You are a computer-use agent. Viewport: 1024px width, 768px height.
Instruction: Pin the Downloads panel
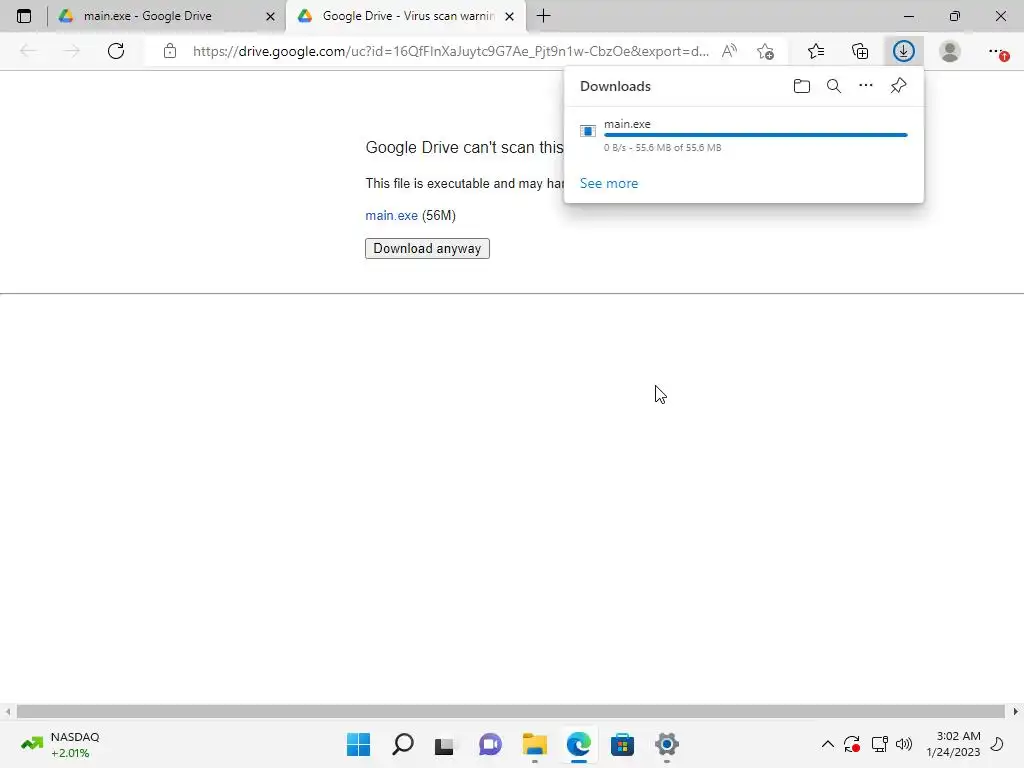[x=899, y=86]
